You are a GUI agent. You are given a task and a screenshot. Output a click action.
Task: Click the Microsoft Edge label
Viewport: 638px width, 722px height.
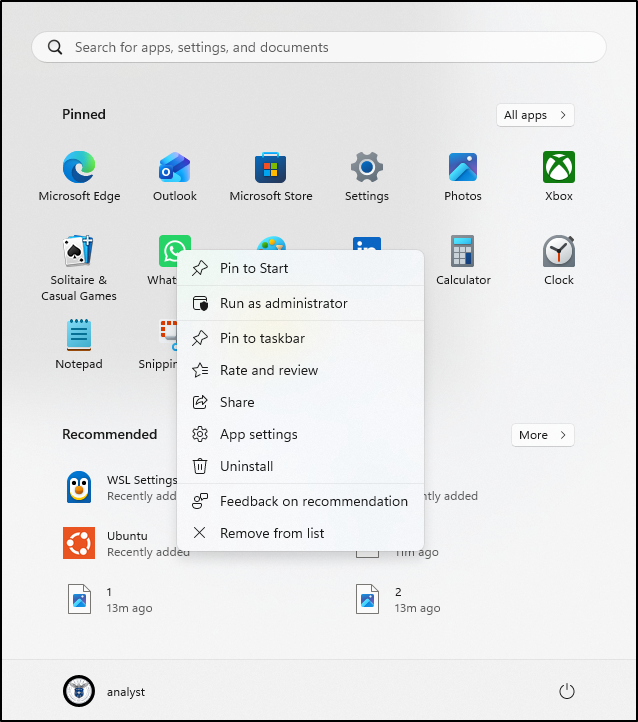(x=79, y=196)
